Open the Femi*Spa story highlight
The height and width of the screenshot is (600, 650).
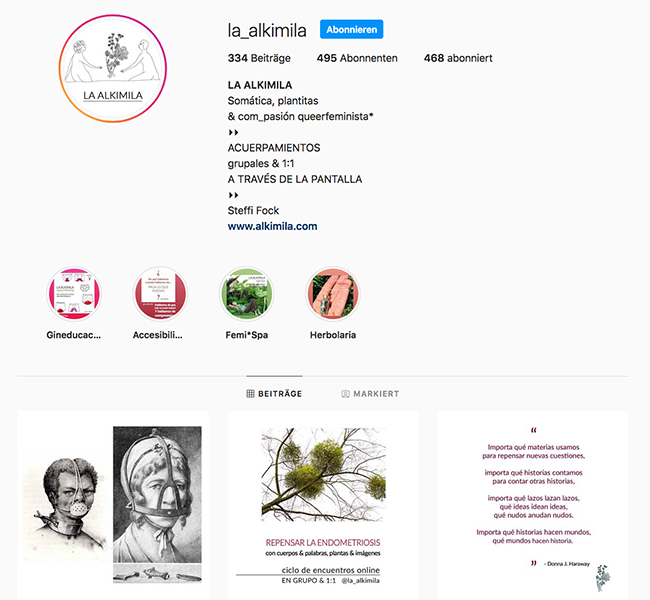coord(246,294)
